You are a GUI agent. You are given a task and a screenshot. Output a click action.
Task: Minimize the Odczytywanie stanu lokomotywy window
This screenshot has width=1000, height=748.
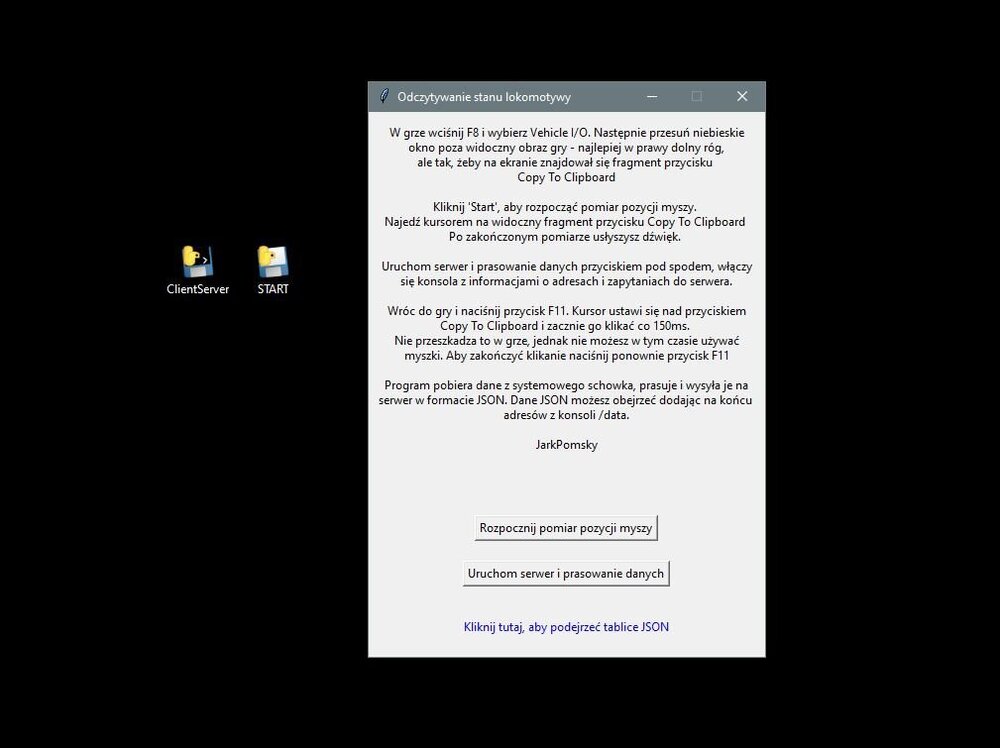point(652,96)
